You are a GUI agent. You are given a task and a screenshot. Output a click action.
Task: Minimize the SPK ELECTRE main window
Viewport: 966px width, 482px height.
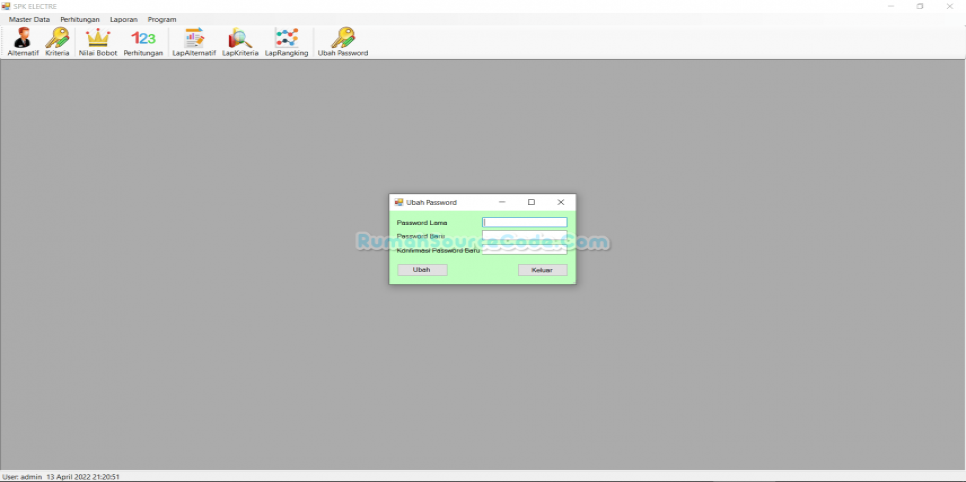coord(891,6)
